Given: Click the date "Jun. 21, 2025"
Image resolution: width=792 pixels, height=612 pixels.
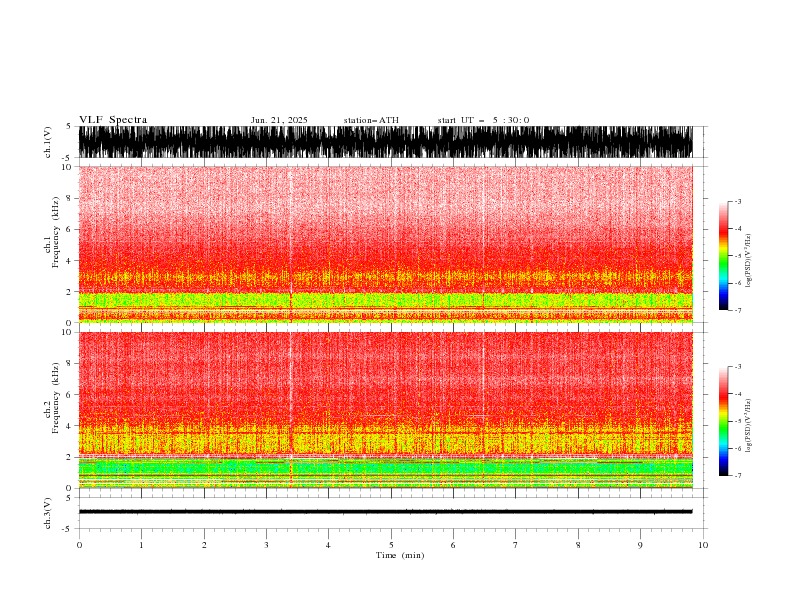Looking at the screenshot, I should [x=279, y=120].
